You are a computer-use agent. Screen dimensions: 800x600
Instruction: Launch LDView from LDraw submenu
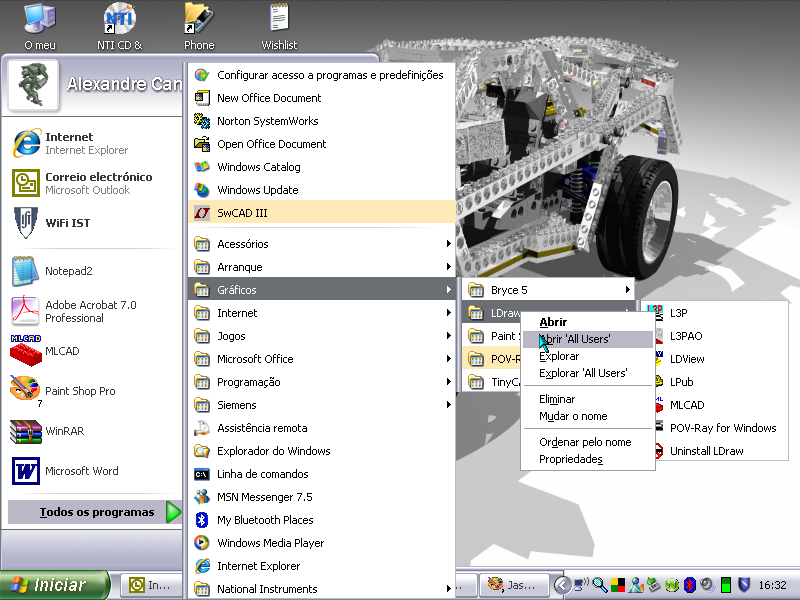point(721,359)
